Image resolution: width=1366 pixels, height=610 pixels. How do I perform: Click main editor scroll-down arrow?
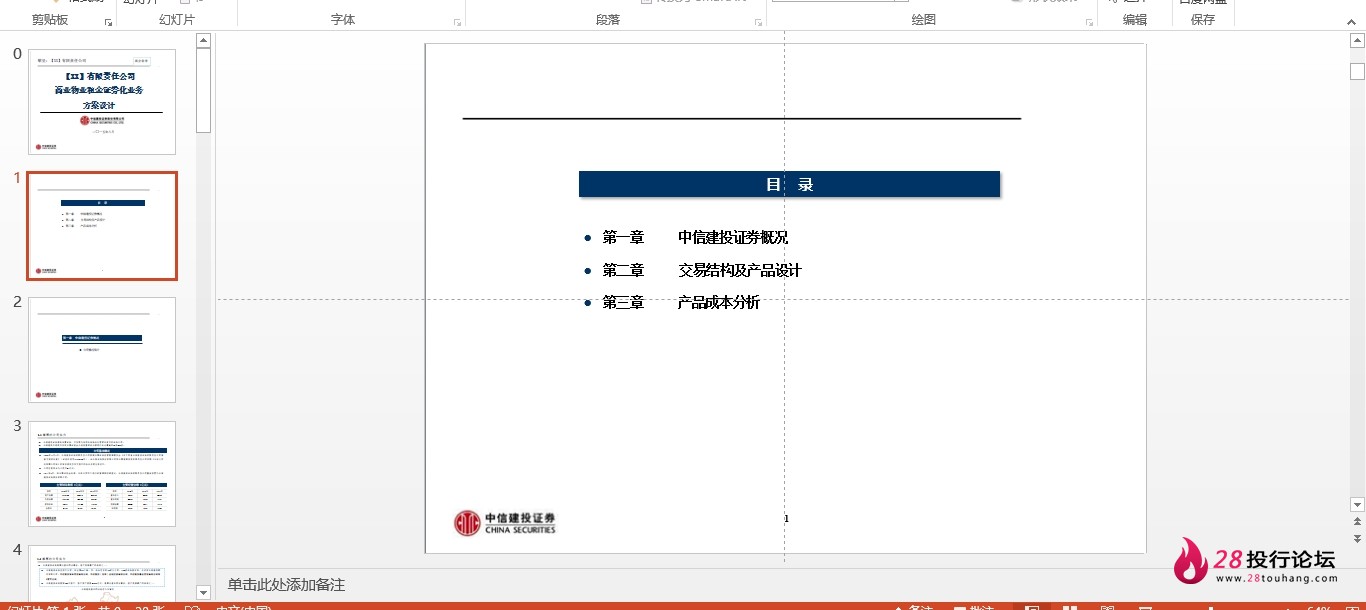(1357, 505)
